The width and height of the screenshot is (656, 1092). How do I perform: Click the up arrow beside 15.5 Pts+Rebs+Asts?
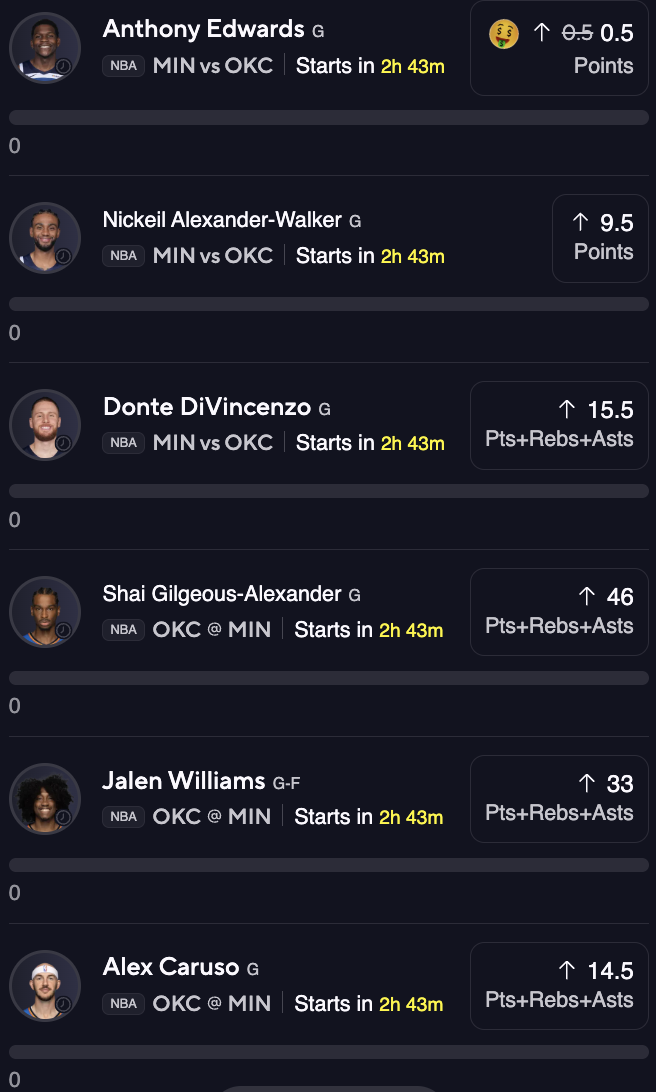(x=568, y=410)
